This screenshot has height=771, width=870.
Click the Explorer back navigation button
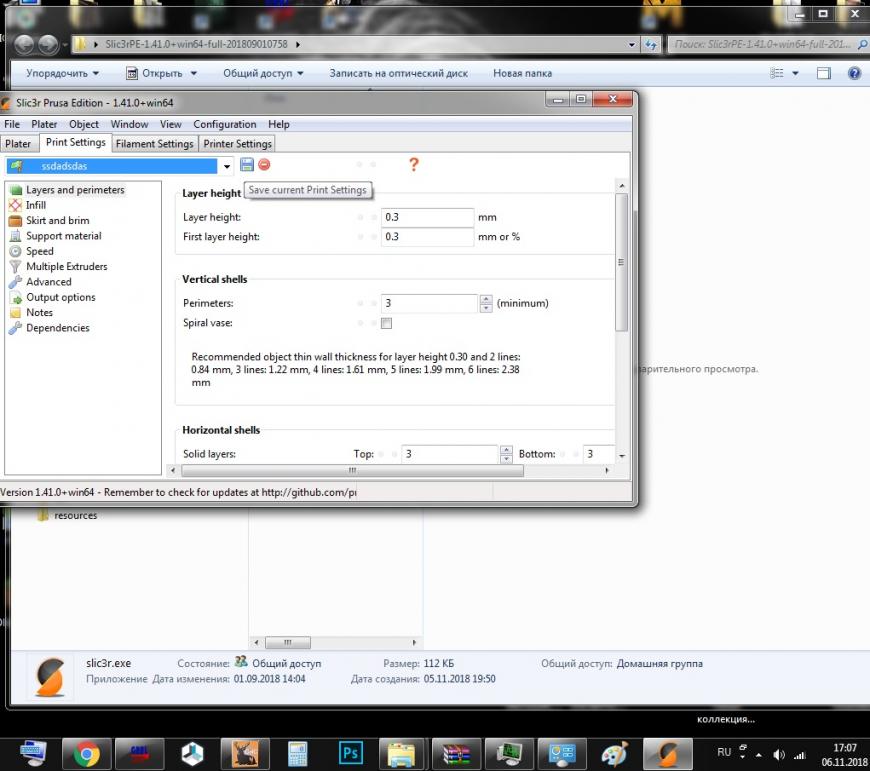pyautogui.click(x=24, y=44)
